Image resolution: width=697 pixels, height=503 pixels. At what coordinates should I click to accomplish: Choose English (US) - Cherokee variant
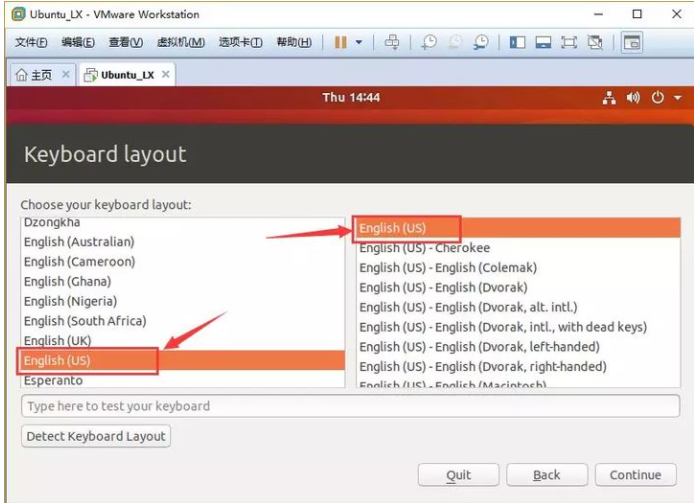pyautogui.click(x=424, y=248)
